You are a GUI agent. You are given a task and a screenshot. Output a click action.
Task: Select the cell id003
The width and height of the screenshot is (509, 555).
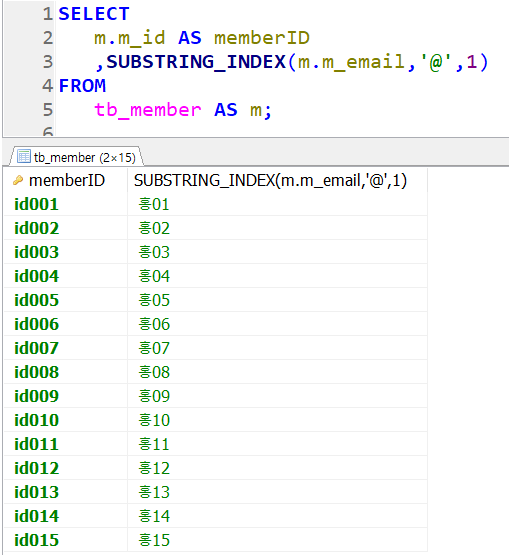66,252
